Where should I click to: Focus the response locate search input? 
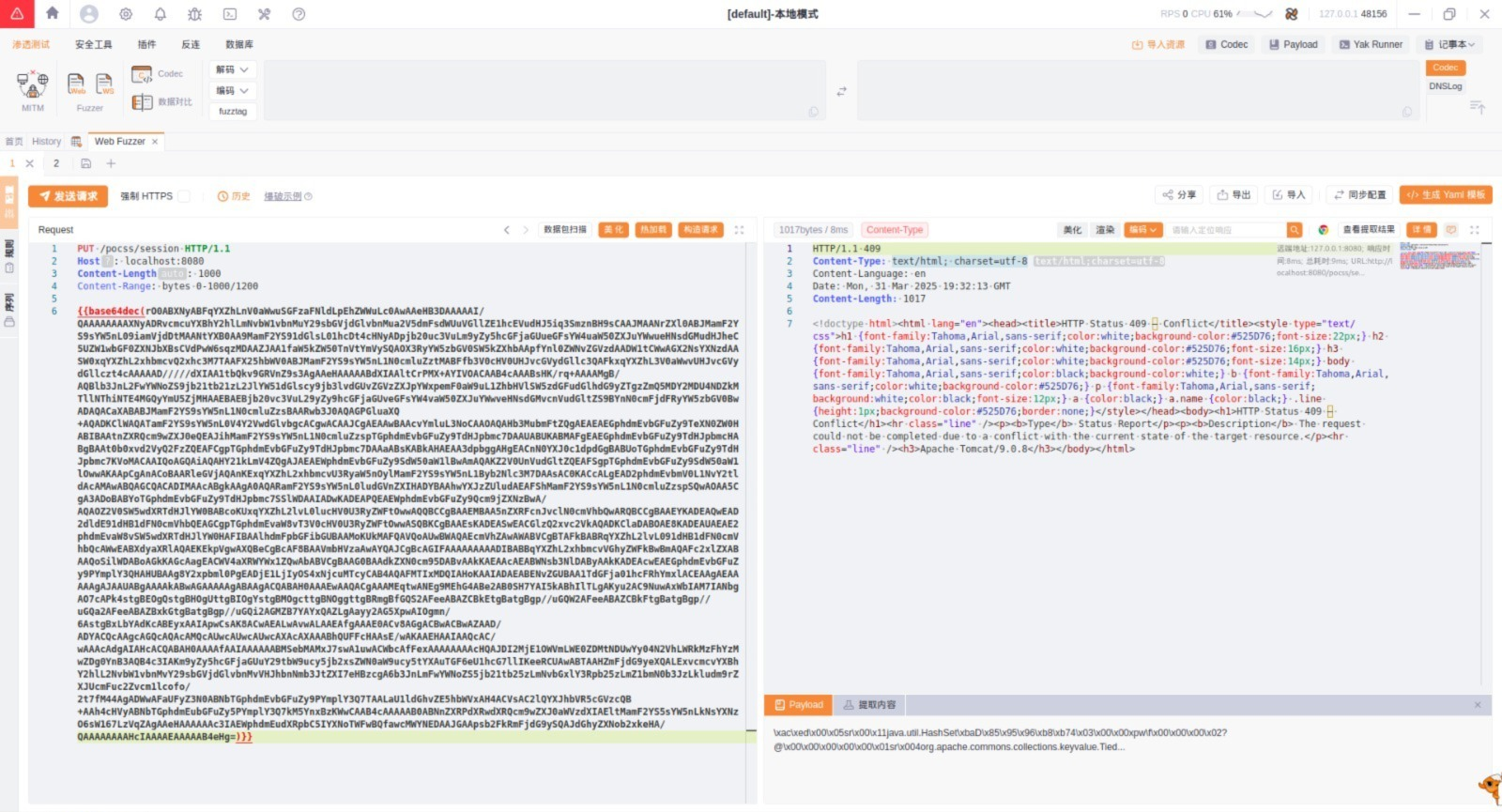pos(1226,230)
